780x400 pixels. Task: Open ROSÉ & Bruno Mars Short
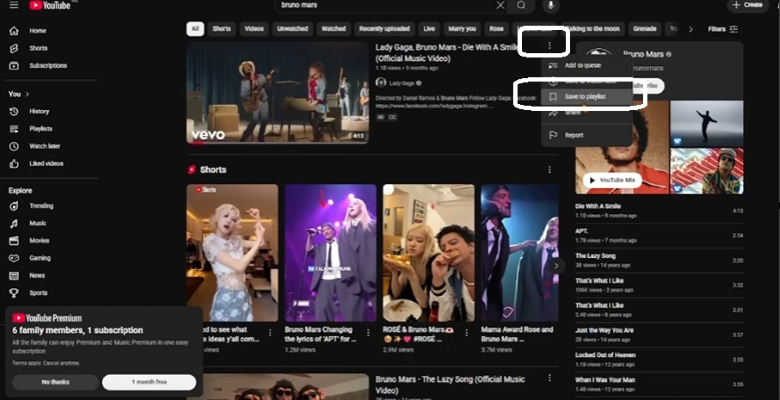tap(429, 253)
